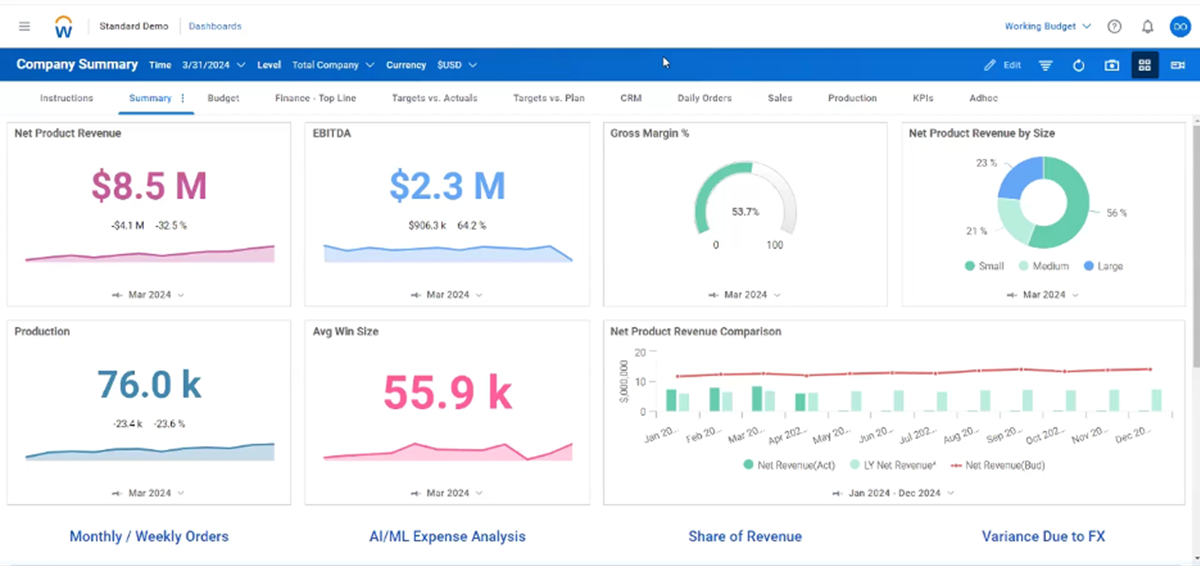Expand the Time 3/31/2024 dropdown
The image size is (1200, 567).
tap(214, 65)
